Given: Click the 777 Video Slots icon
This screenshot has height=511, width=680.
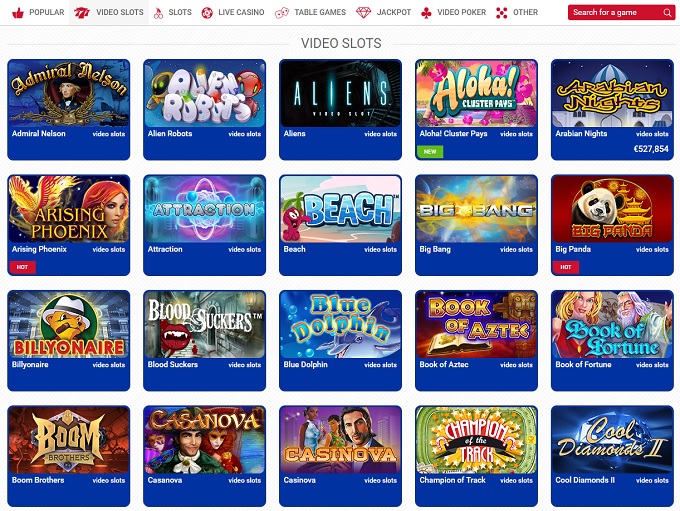Looking at the screenshot, I should click(x=82, y=13).
